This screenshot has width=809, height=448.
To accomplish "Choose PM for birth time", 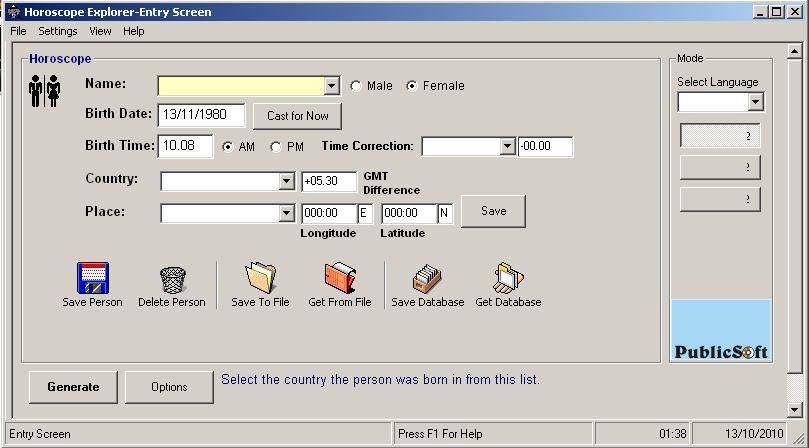I will click(276, 147).
